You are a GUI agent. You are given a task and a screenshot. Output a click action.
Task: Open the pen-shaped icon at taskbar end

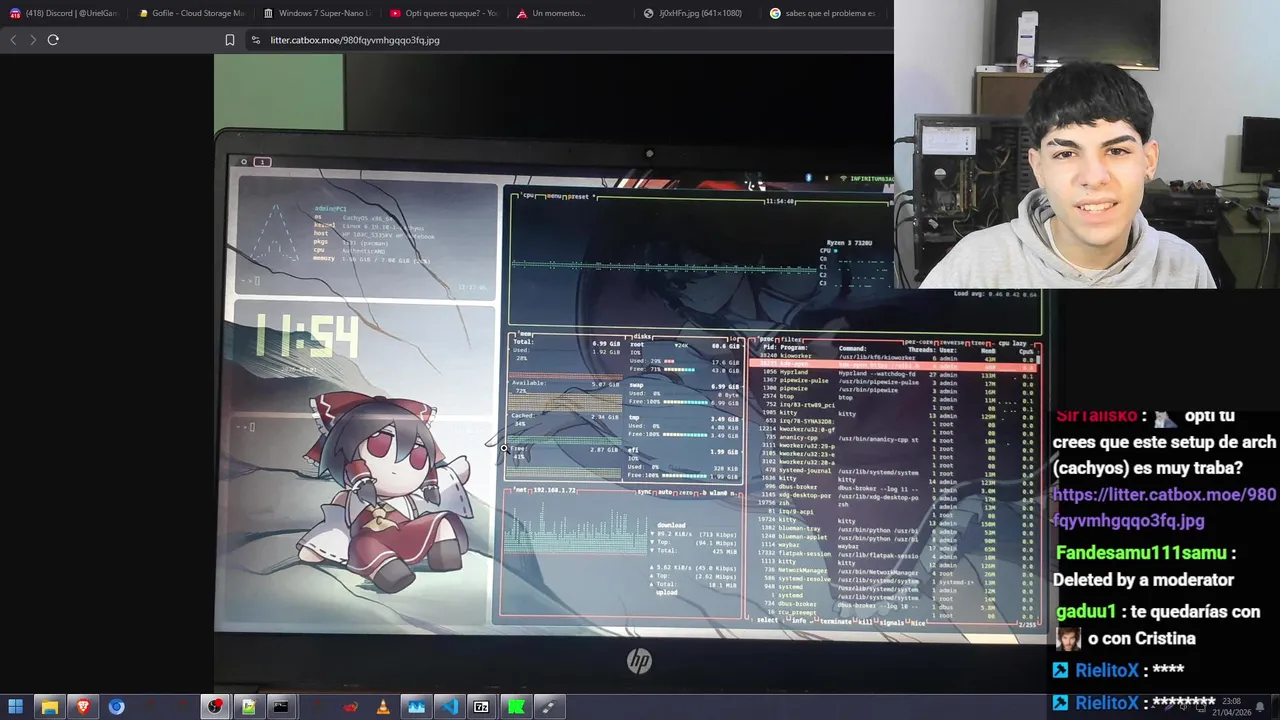(x=548, y=707)
